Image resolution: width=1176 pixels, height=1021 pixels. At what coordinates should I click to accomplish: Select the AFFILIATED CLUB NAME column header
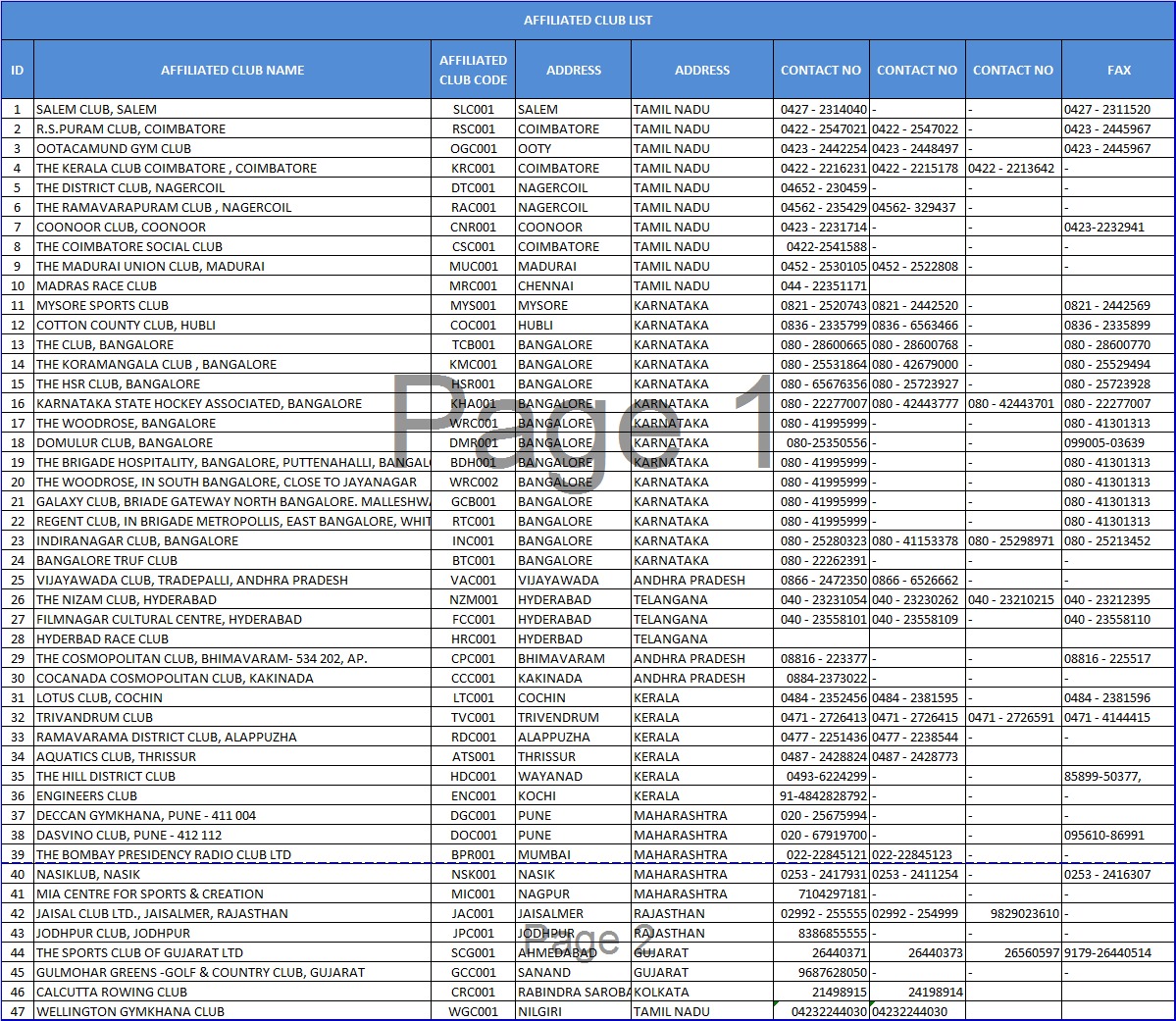pyautogui.click(x=232, y=70)
